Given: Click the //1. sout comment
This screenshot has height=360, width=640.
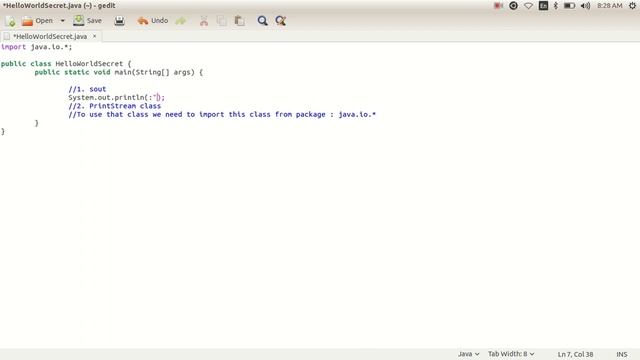Looking at the screenshot, I should coord(87,89).
